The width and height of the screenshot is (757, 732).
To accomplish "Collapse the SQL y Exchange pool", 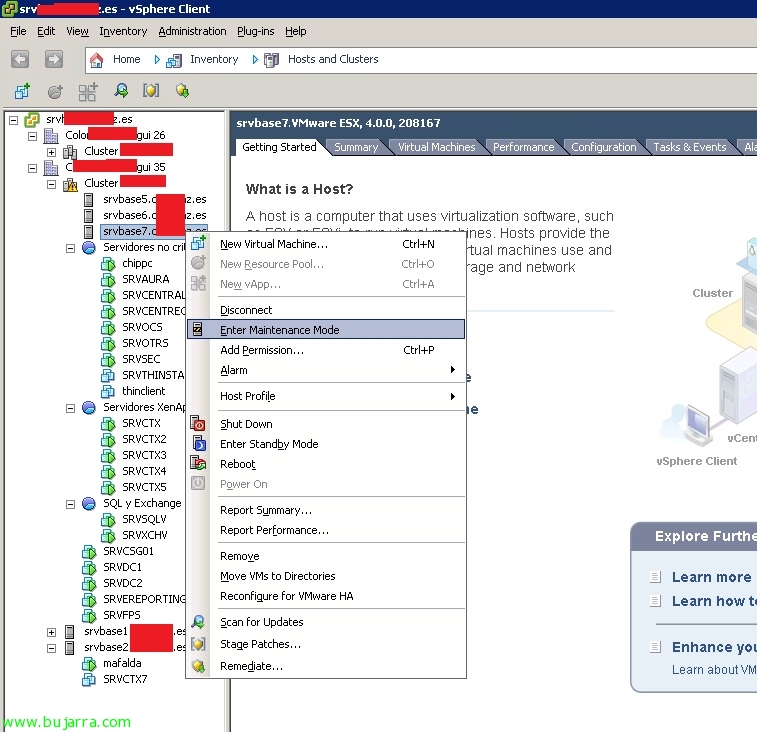I will click(x=70, y=504).
